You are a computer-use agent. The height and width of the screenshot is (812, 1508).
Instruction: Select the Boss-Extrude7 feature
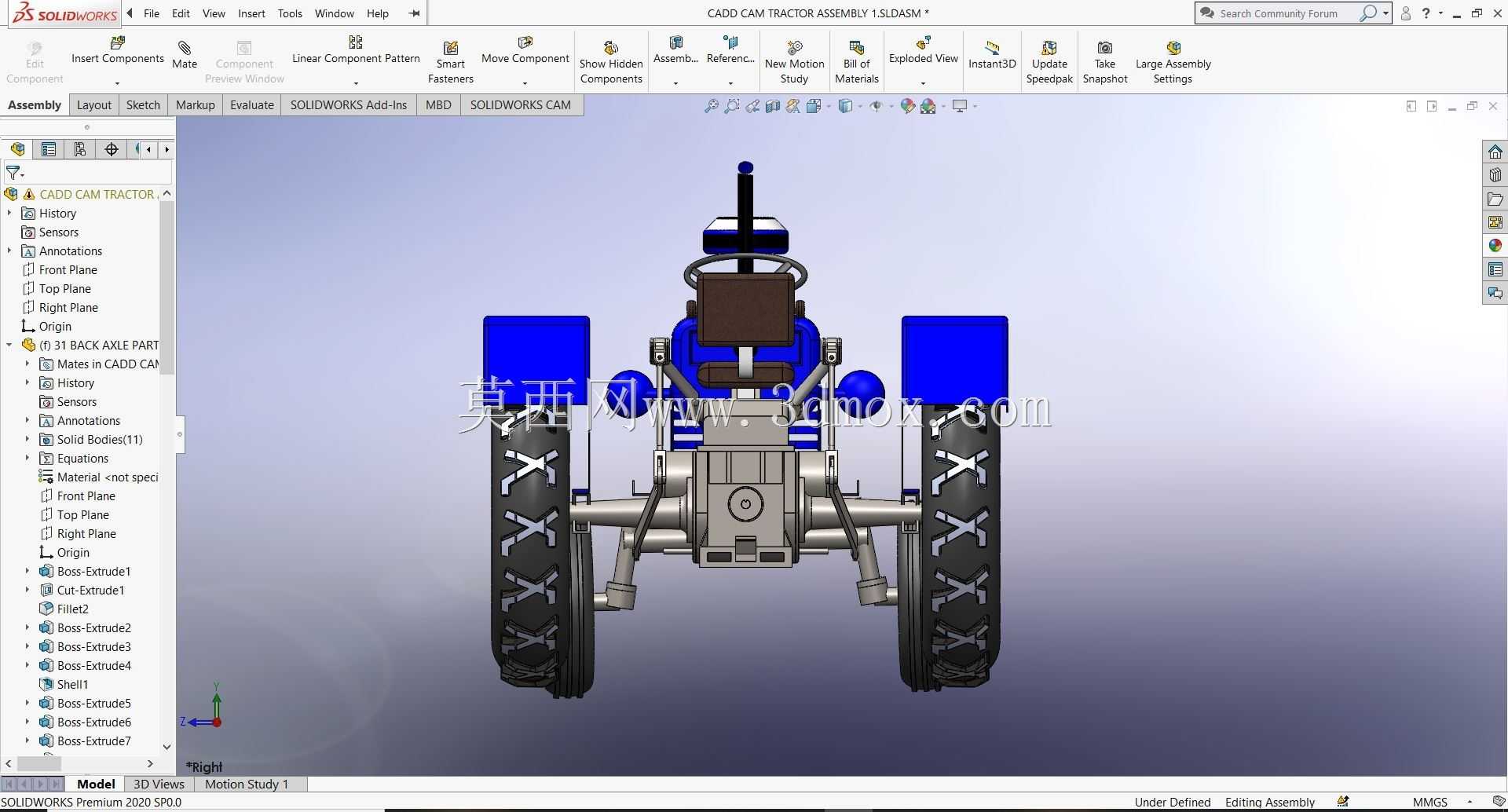93,741
